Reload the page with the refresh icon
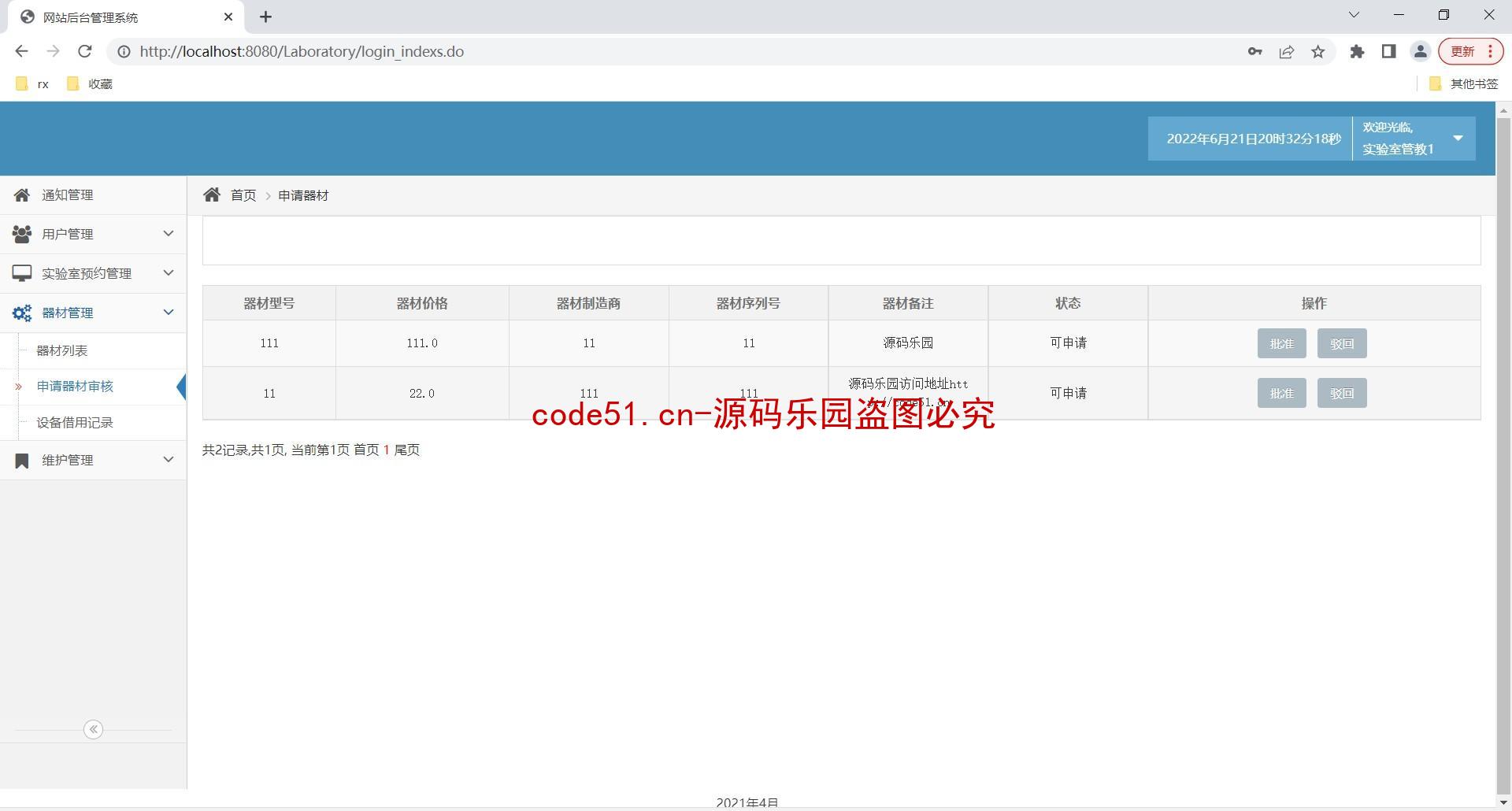This screenshot has height=811, width=1512. [x=84, y=51]
